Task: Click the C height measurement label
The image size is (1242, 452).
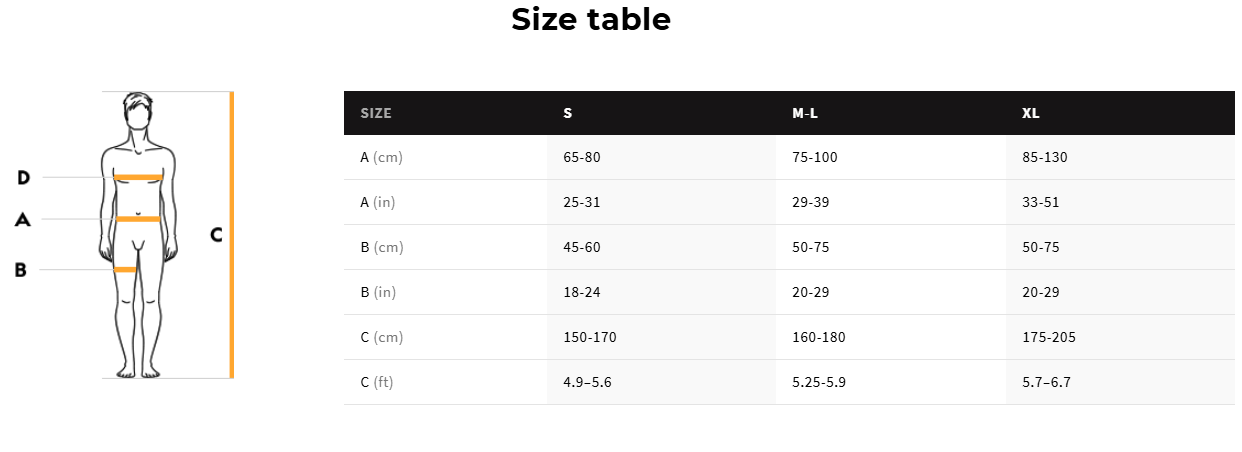Action: click(x=216, y=235)
